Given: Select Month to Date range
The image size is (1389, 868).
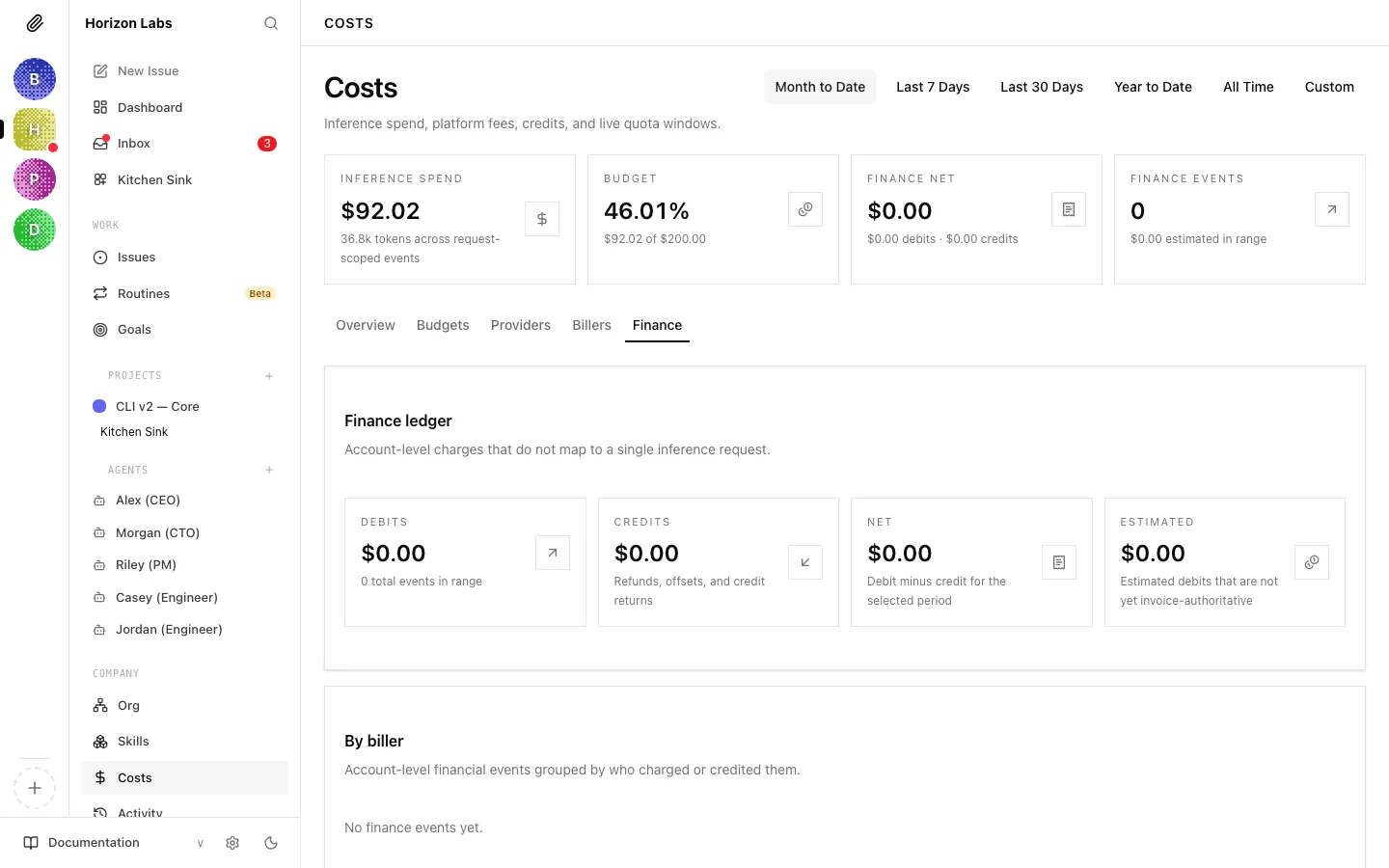Looking at the screenshot, I should (x=820, y=87).
